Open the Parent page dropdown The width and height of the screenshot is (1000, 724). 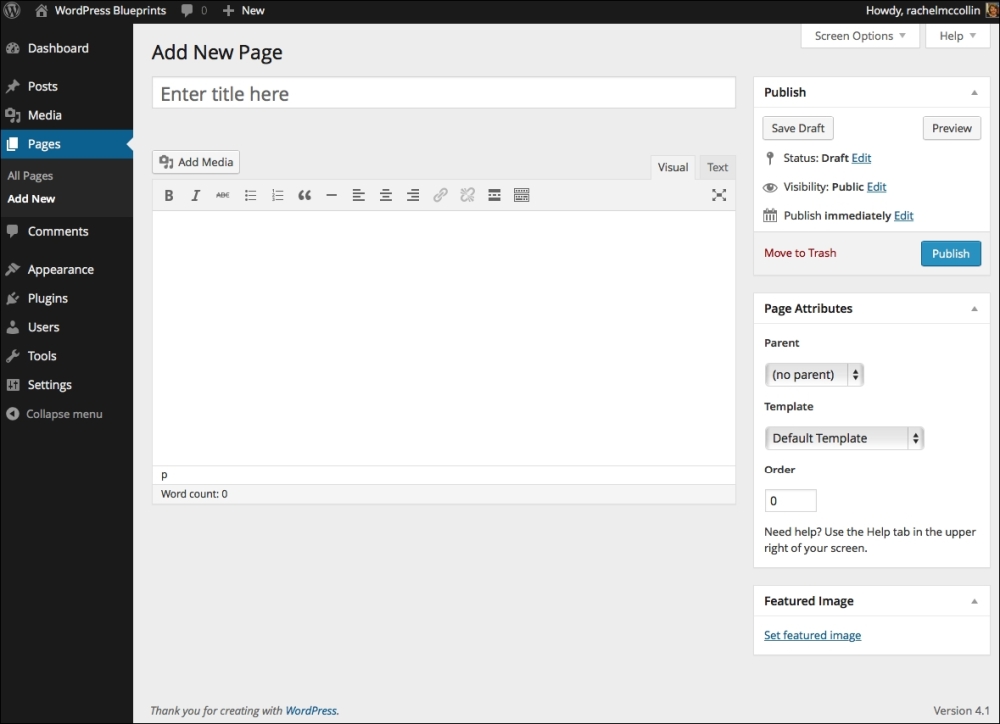tap(814, 374)
